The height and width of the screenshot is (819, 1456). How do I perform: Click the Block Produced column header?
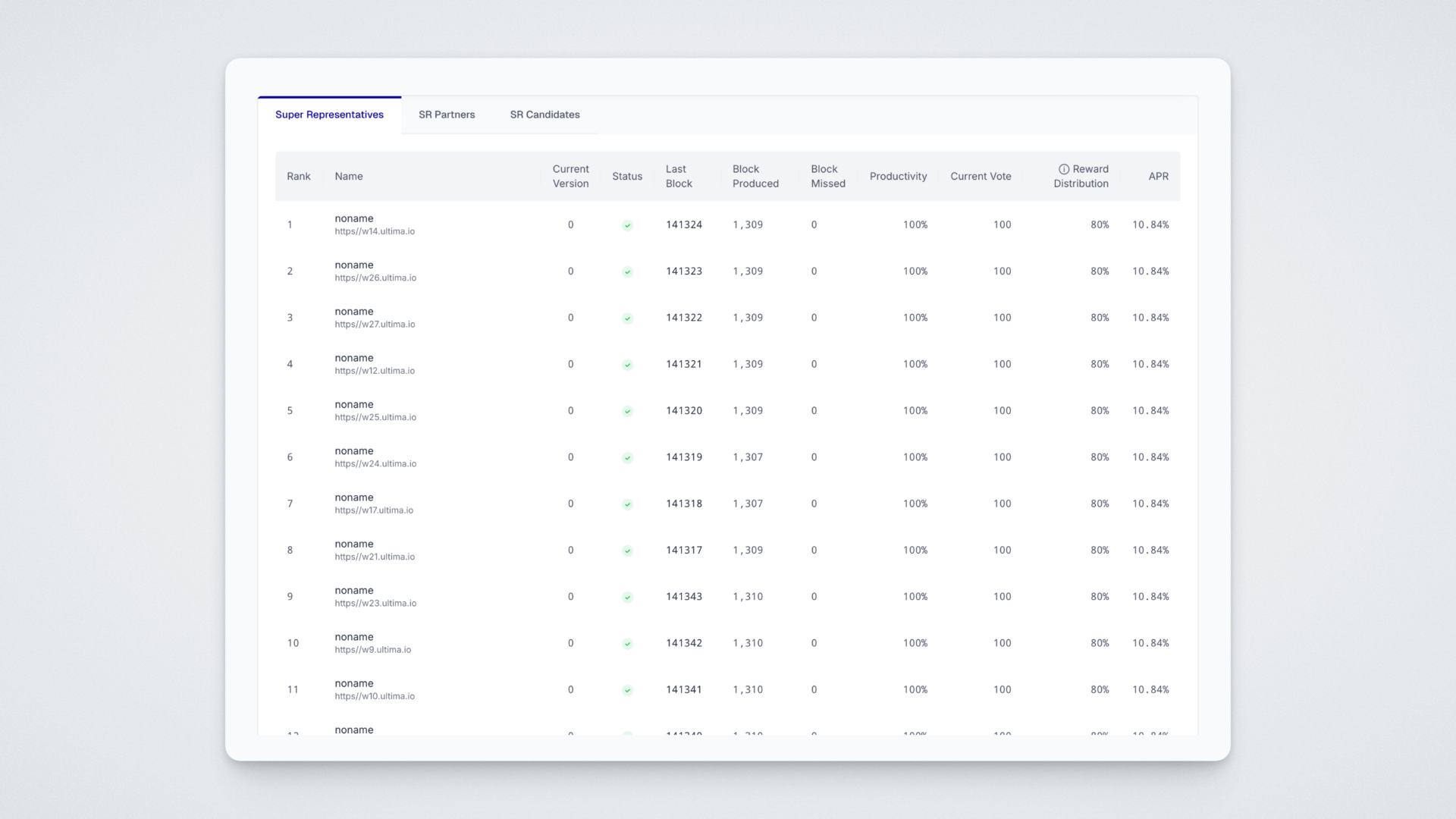(755, 176)
